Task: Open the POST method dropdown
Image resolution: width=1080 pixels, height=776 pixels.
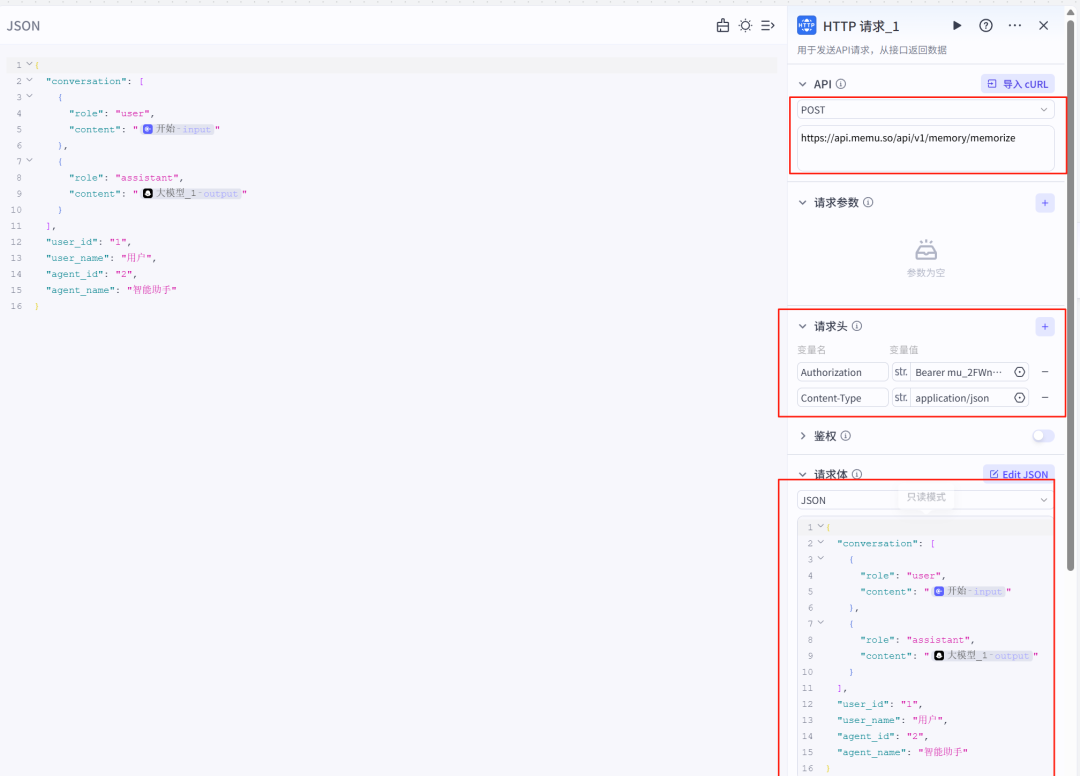Action: pos(925,110)
